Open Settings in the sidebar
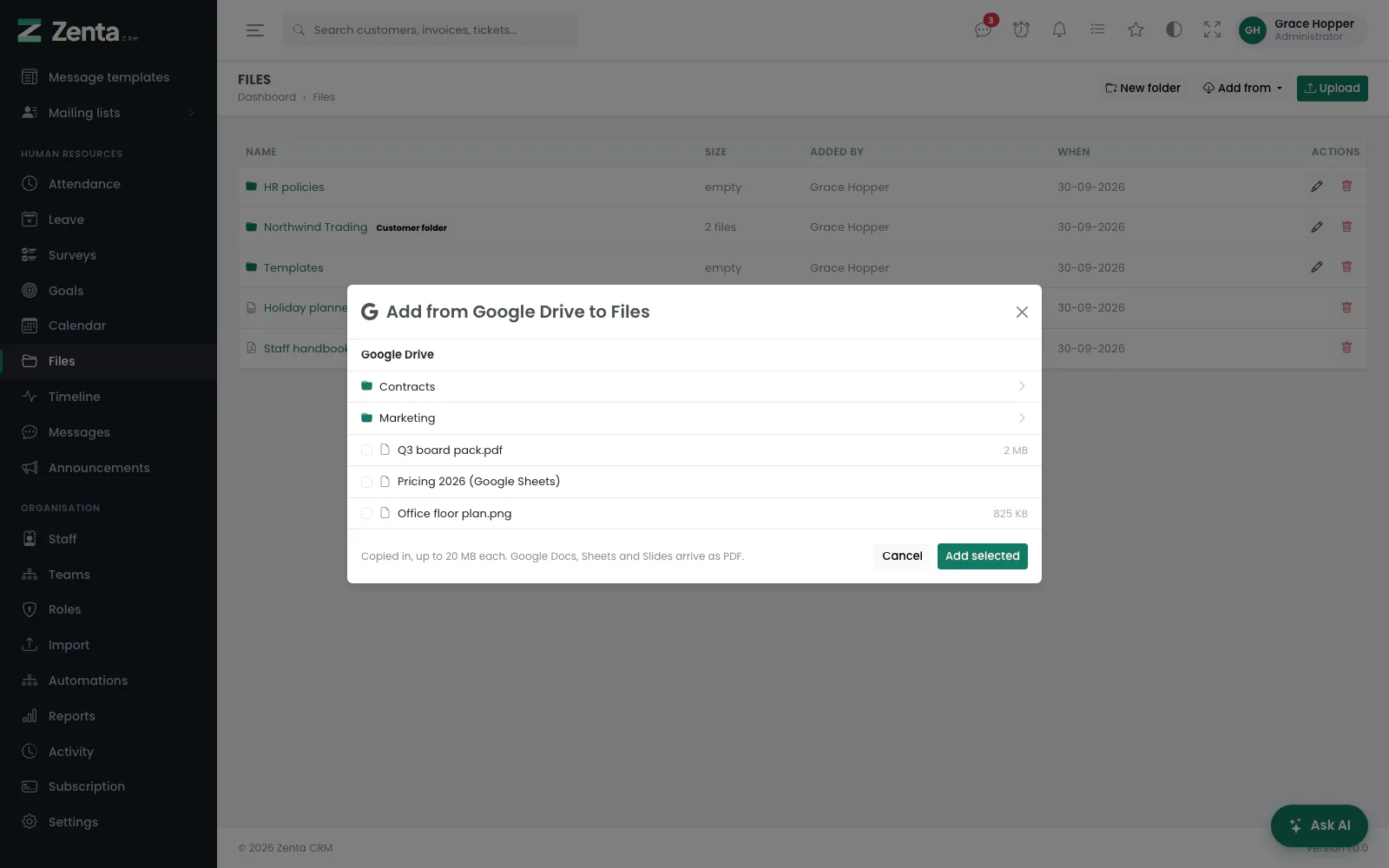 tap(73, 822)
